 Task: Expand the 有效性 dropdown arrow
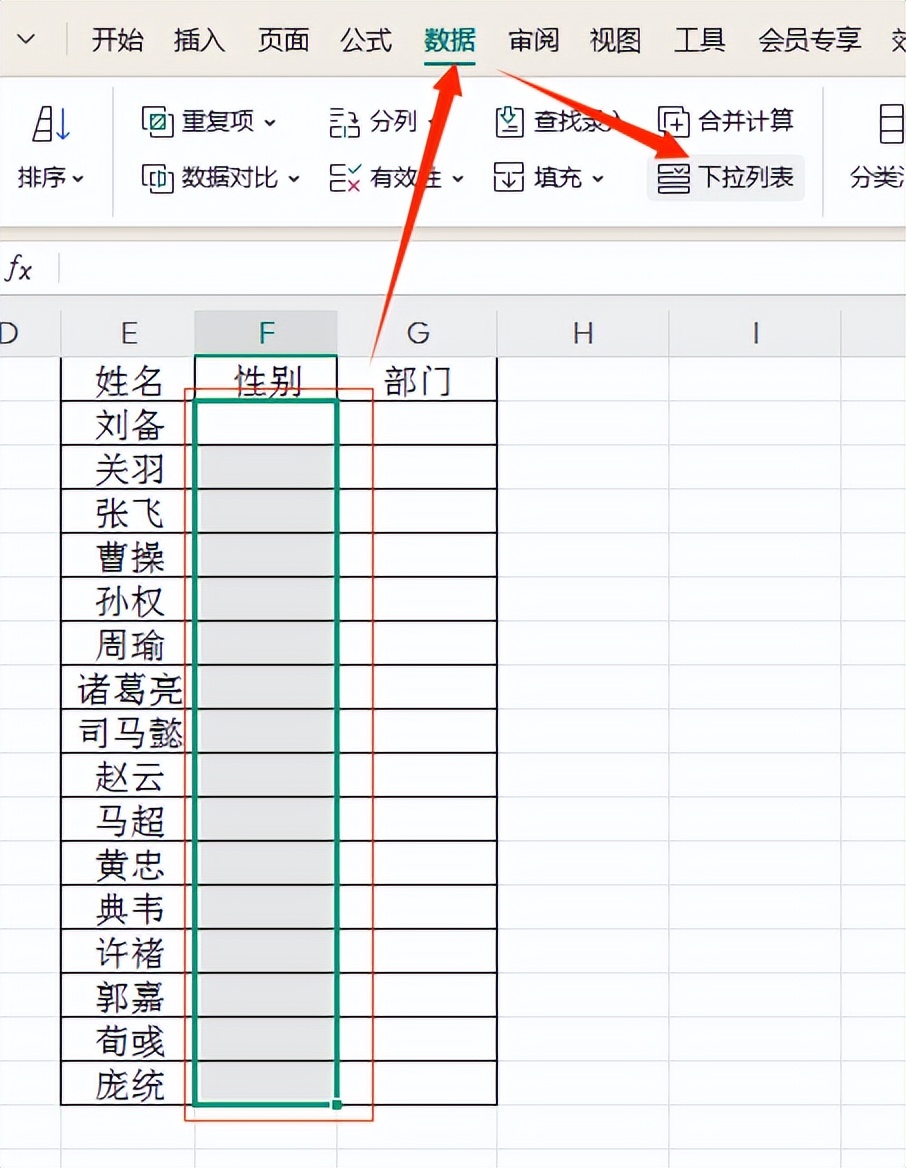point(457,179)
